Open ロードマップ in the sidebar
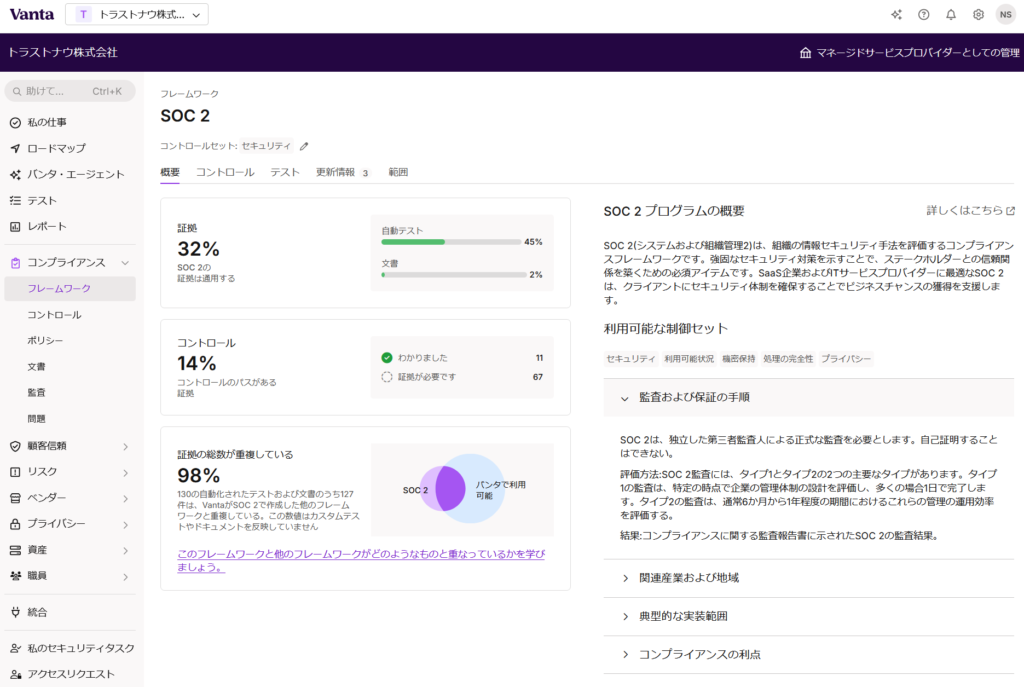This screenshot has width=1024, height=687. [x=56, y=148]
